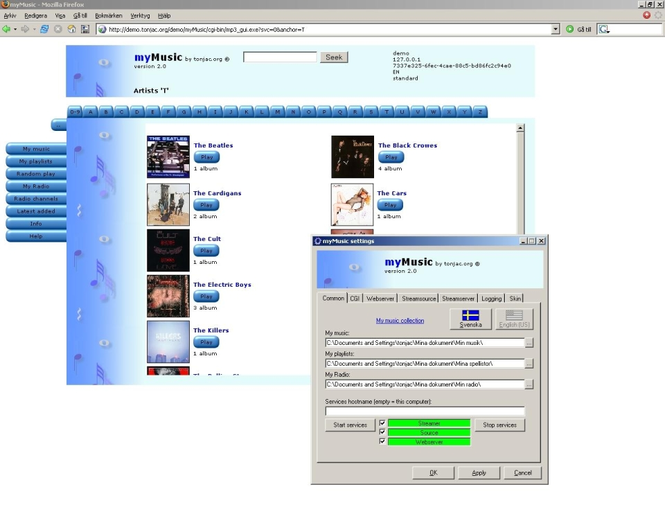Open the Back button history dropdown arrow
665x532 pixels.
click(x=15, y=29)
